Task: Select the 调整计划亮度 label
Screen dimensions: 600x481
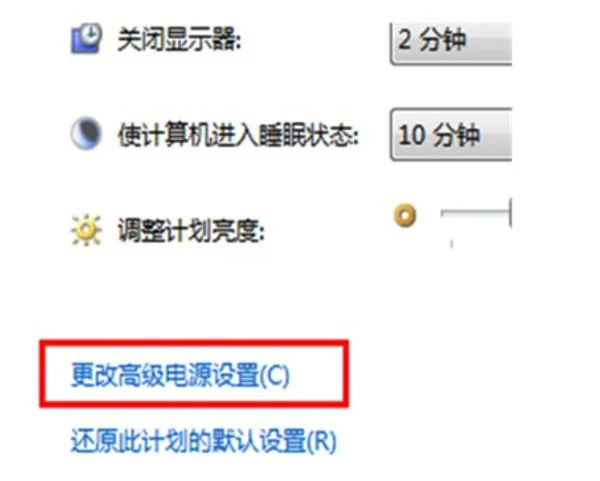Action: pos(191,231)
